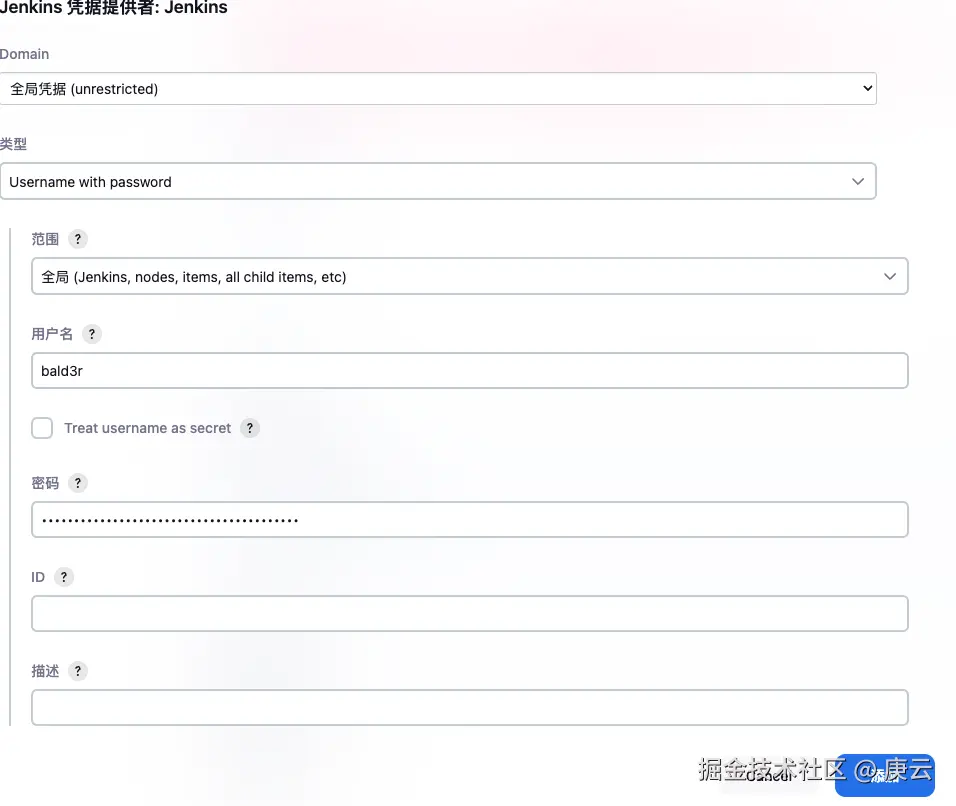956x806 pixels.
Task: Click help icon next to 描述
Action: [77, 671]
